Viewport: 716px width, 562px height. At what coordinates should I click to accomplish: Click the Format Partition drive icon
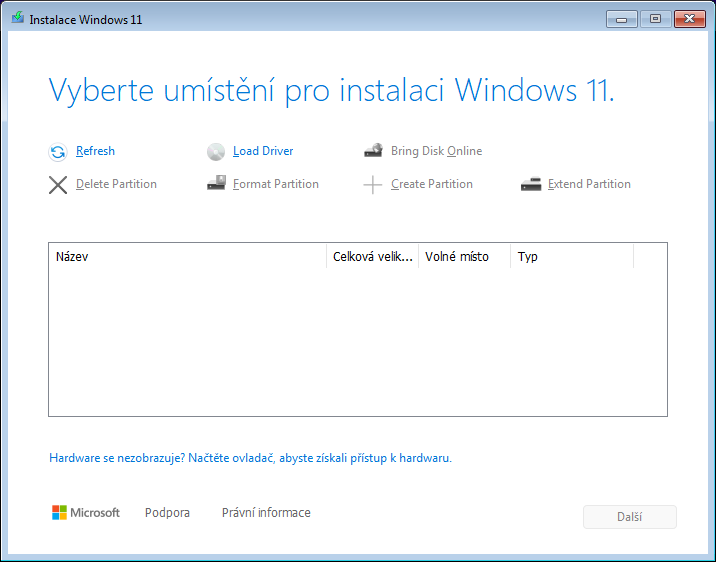click(216, 183)
